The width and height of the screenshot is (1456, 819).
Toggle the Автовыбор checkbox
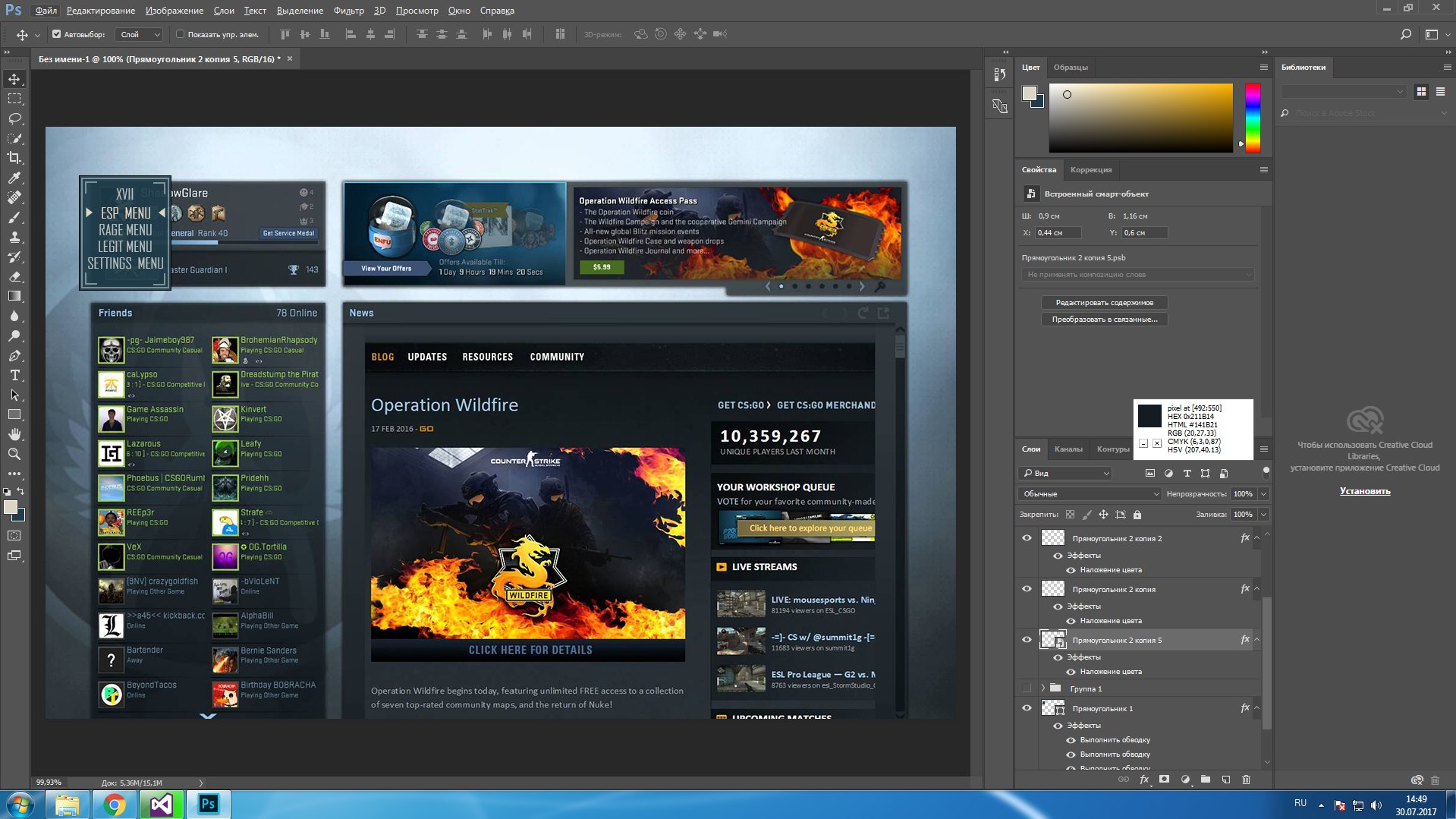coord(56,34)
